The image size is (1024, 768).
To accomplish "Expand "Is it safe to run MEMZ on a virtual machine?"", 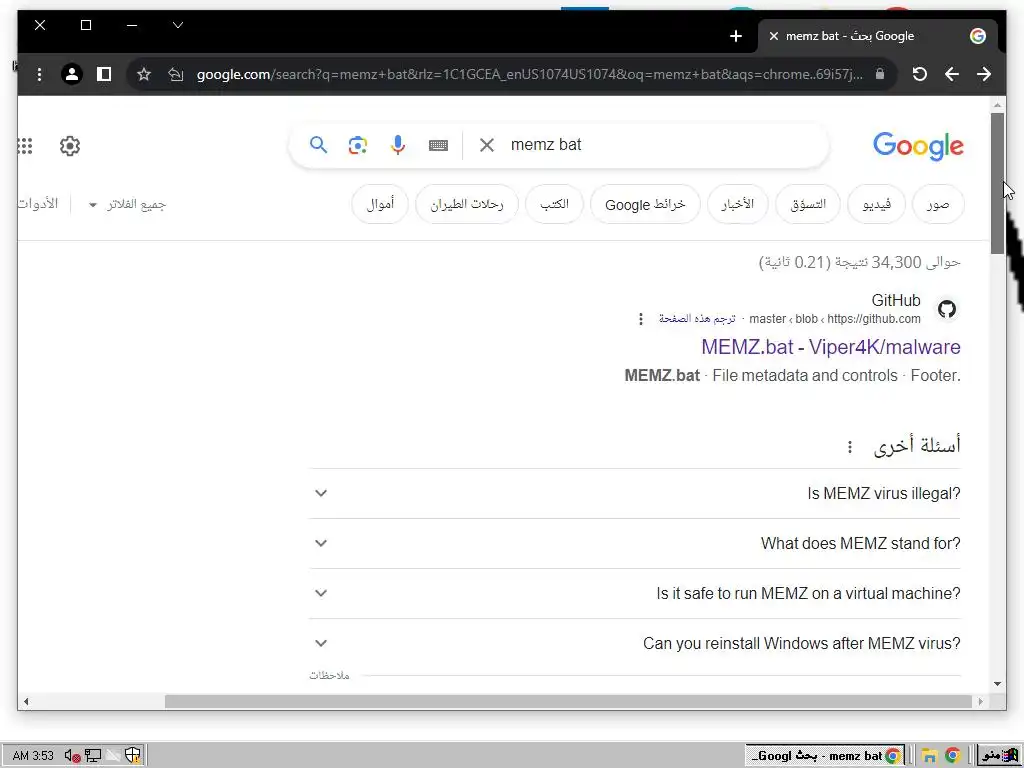I will tap(635, 594).
